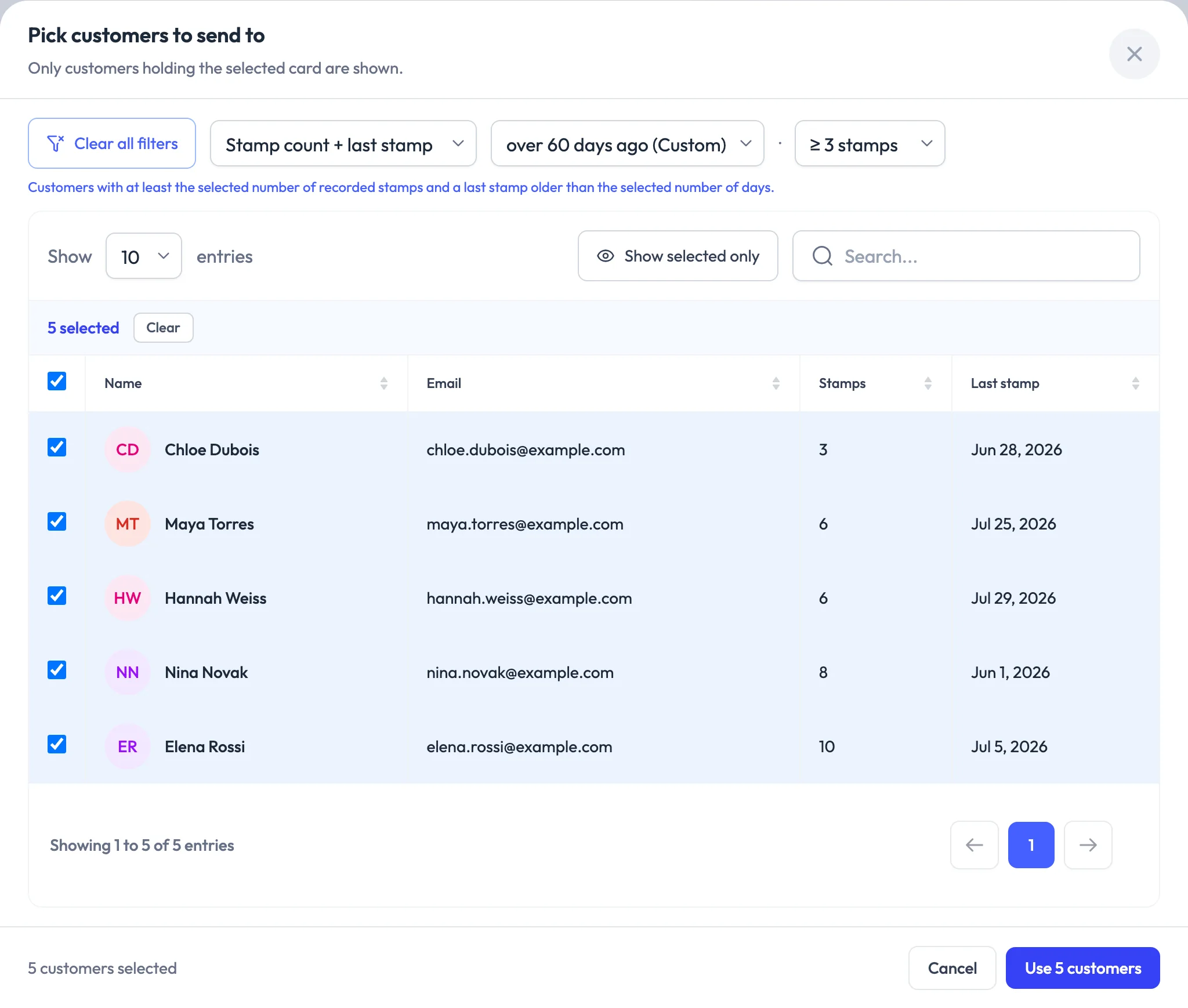This screenshot has height=1008, width=1188.
Task: Click the Search input field
Action: pyautogui.click(x=966, y=256)
